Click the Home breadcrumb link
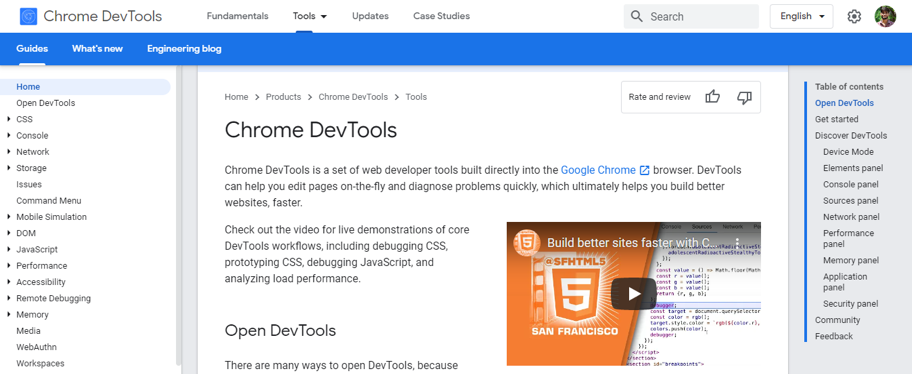This screenshot has width=912, height=374. pyautogui.click(x=236, y=97)
